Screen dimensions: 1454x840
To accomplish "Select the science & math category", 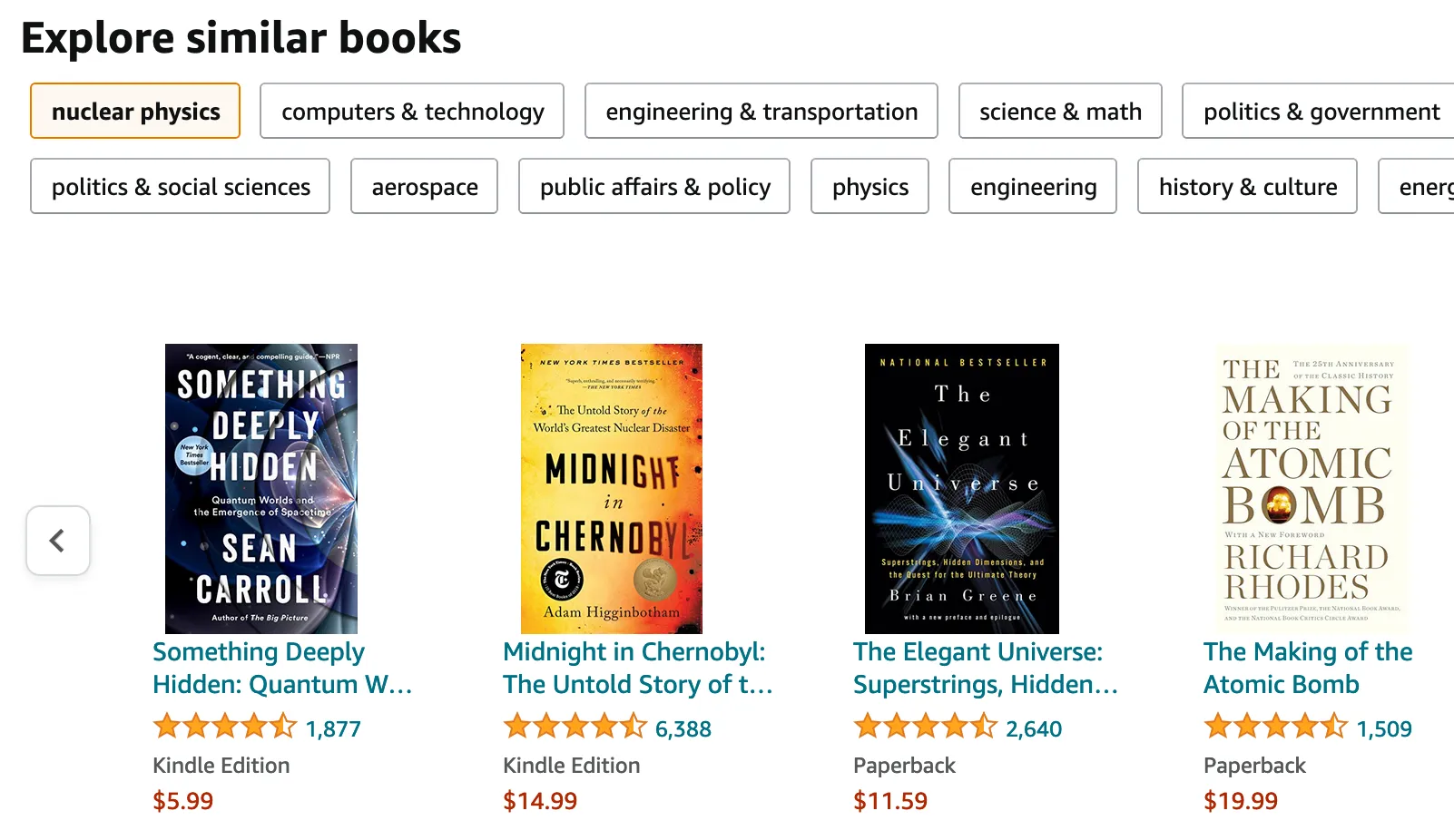I will (1059, 111).
